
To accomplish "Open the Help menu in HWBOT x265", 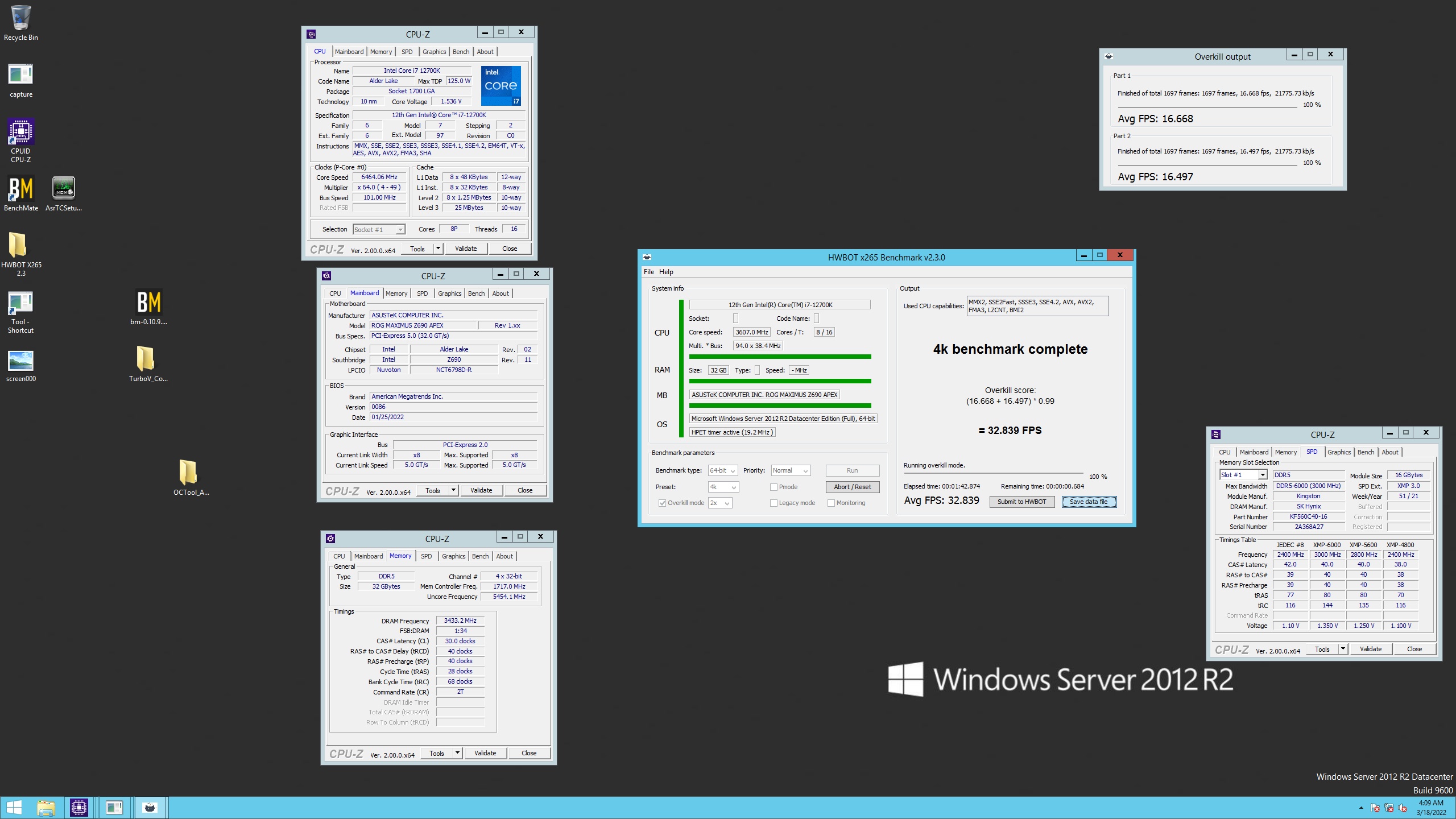I will 666,272.
